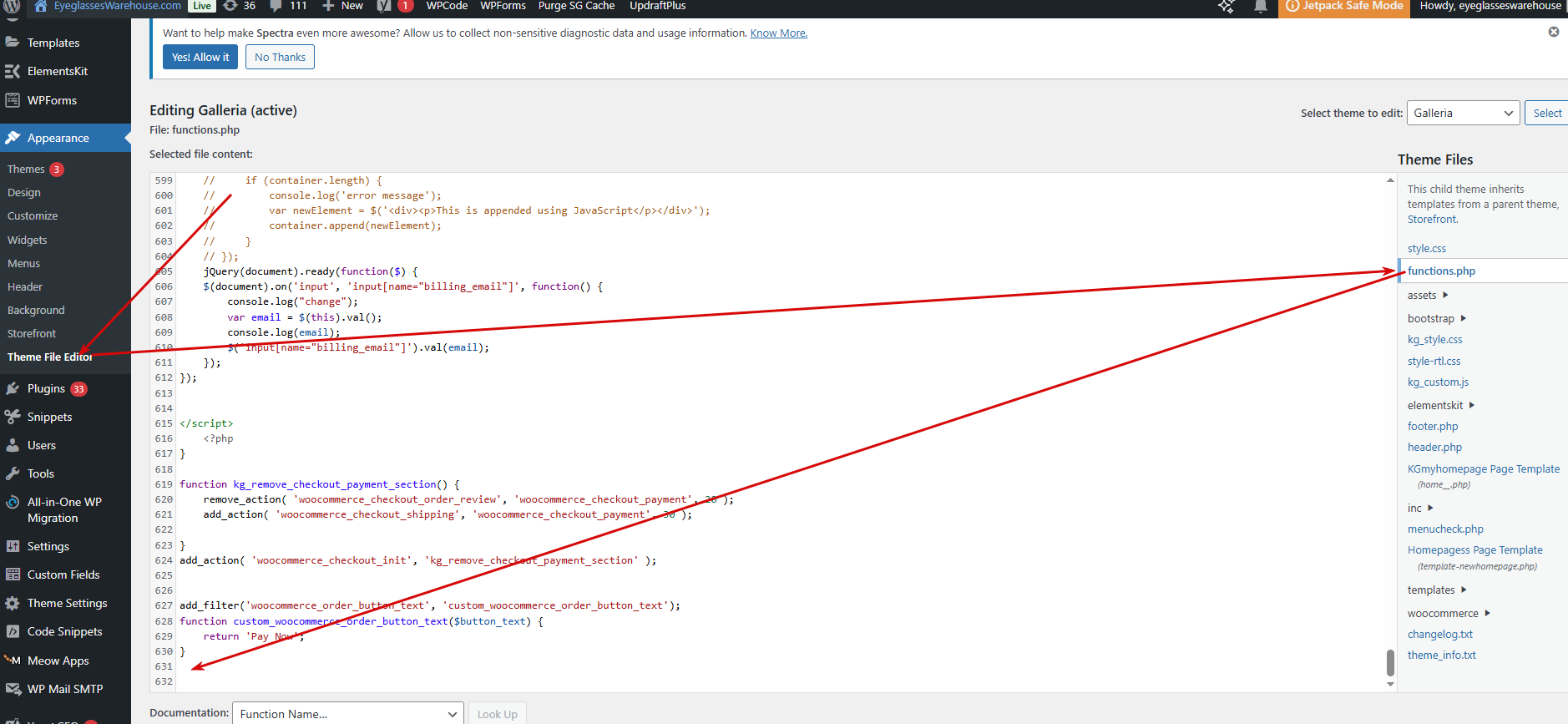Click the Settings sliders icon
This screenshot has height=724, width=1568.
tap(13, 546)
